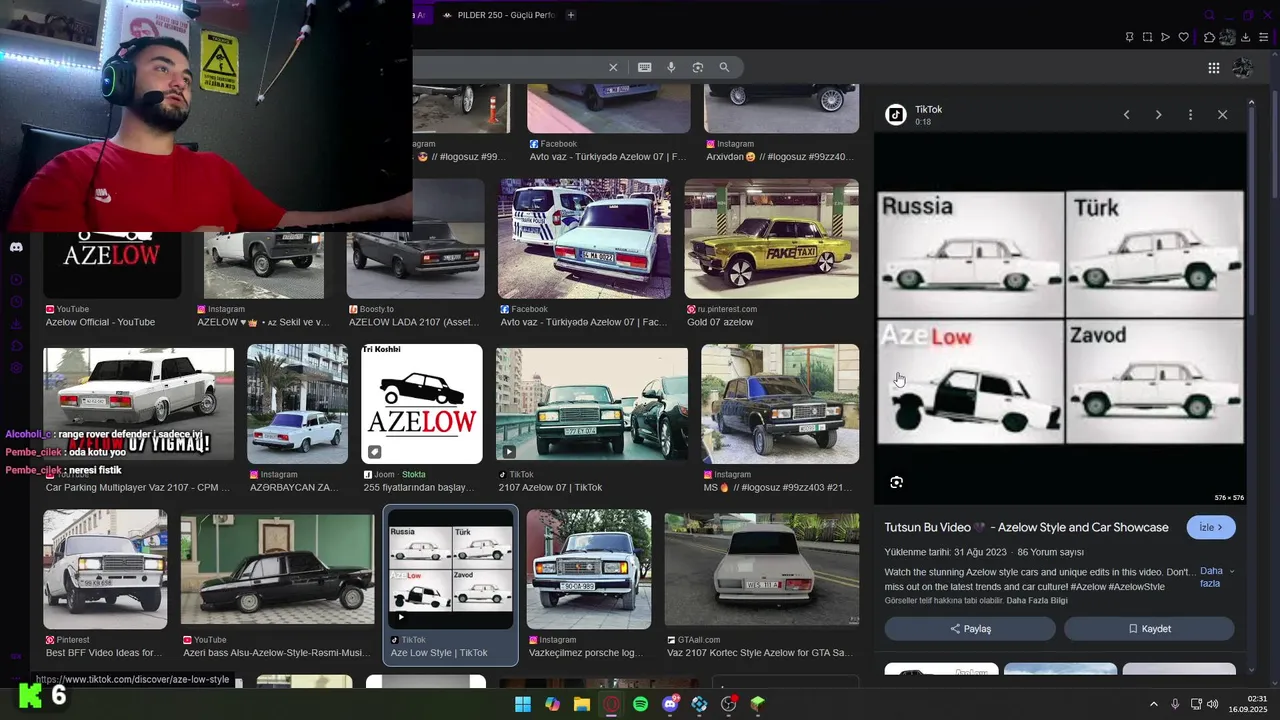The width and height of the screenshot is (1280, 720).
Task: Open Minecraft block icon in taskbar
Action: point(758,704)
